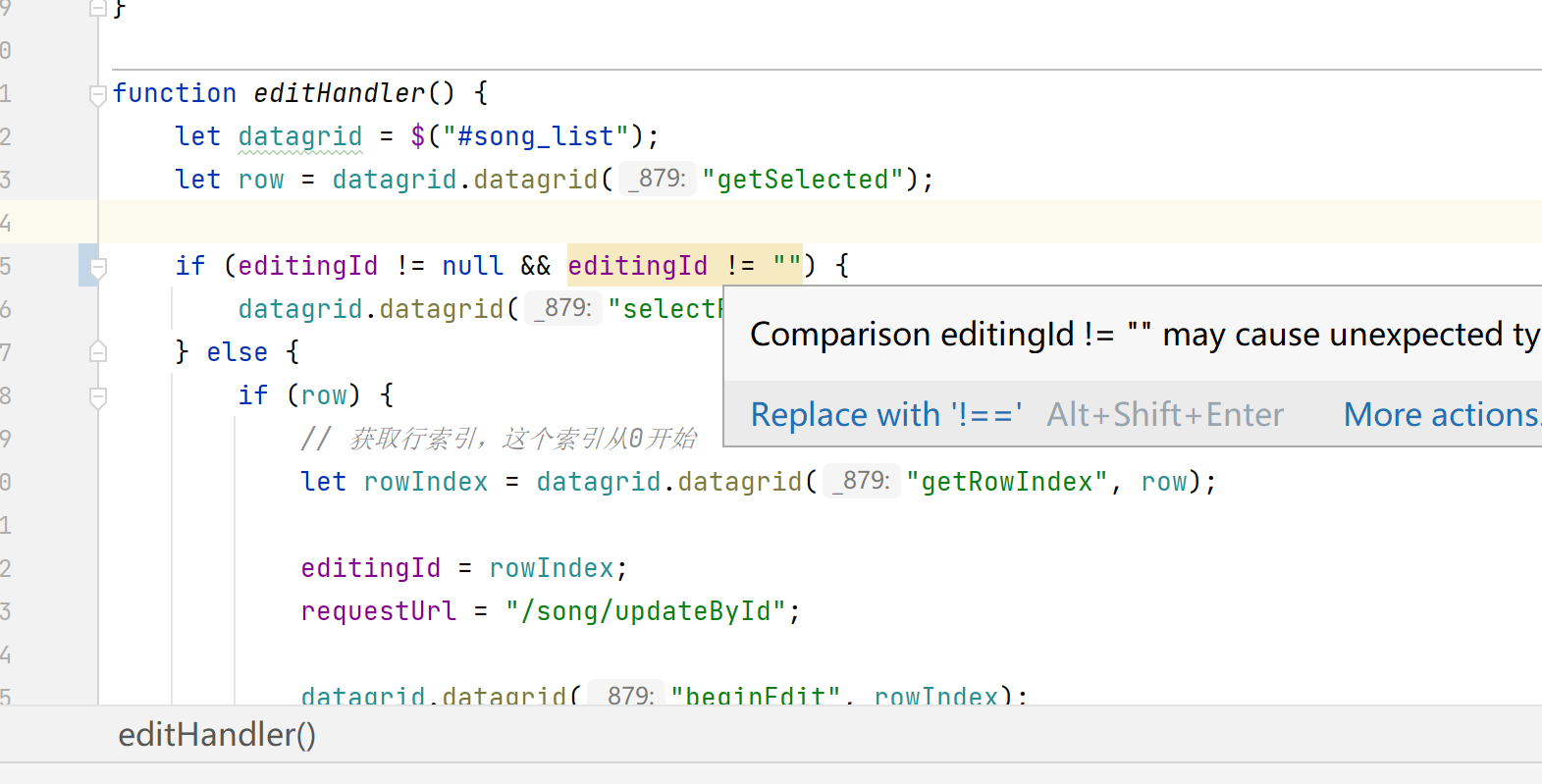Click the "getSelected" string argument
This screenshot has width=1542, height=784.
coord(803,180)
